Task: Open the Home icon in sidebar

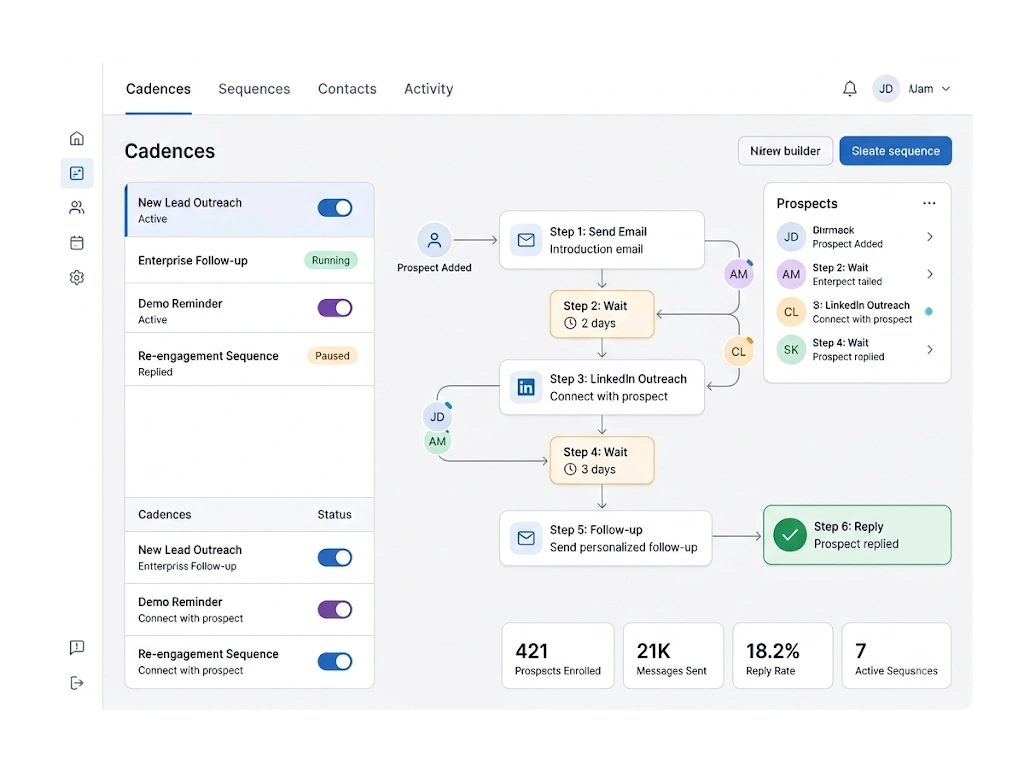Action: click(76, 138)
